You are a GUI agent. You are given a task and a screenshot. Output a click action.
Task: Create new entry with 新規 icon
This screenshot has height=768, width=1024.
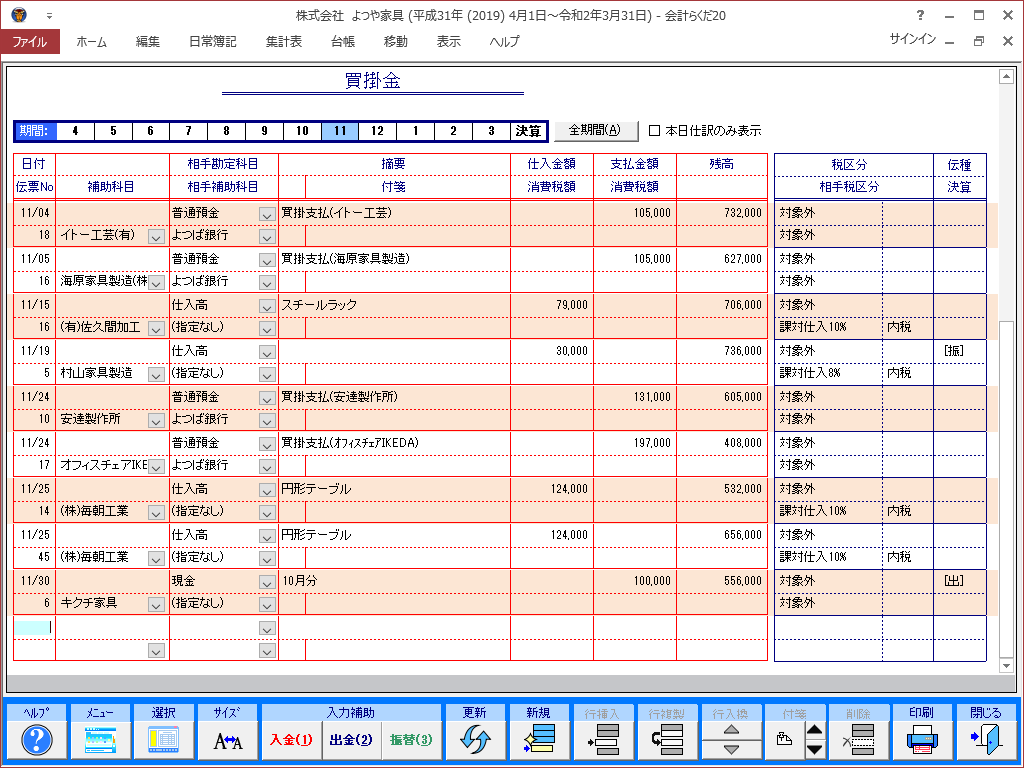tap(539, 740)
